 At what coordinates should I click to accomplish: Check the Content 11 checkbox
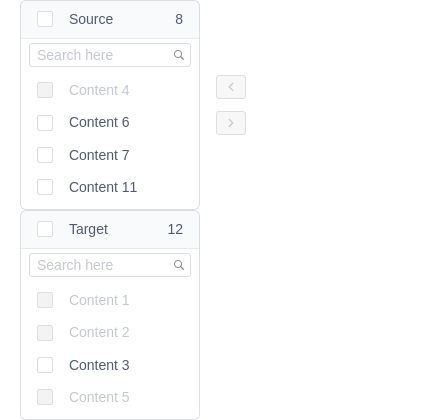pos(45,187)
